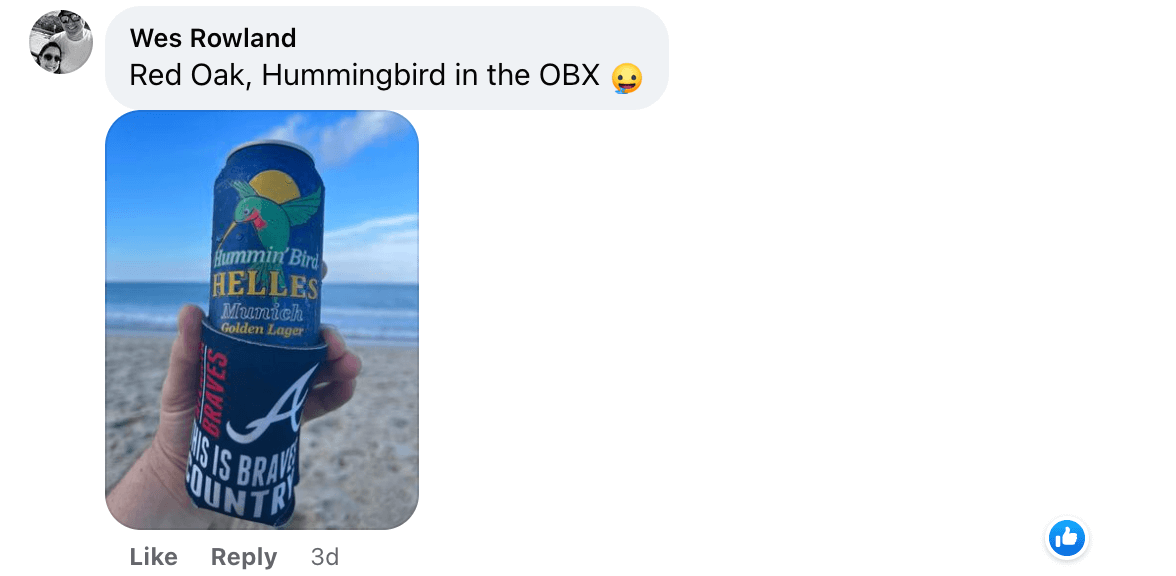1176x576 pixels.
Task: Click the tongue-out emoji in comment
Action: click(627, 78)
